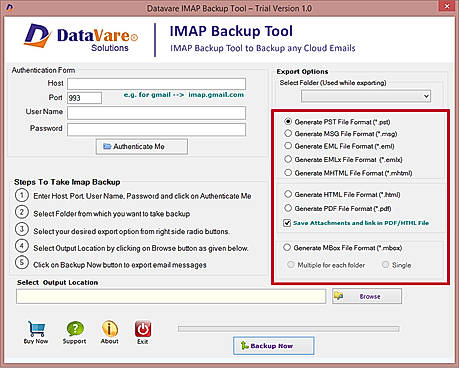
Task: Click the 'Select Folder (Used while exporting)' label
Action: coord(333,83)
